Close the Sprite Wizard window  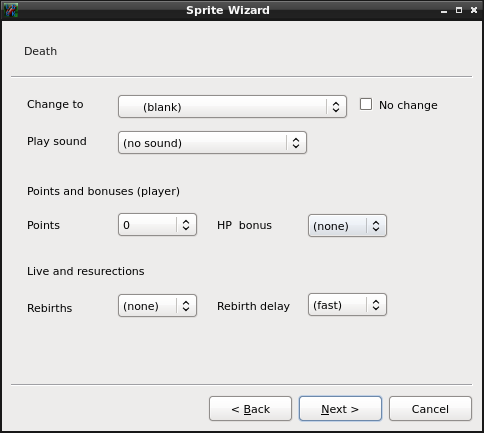[x=474, y=10]
